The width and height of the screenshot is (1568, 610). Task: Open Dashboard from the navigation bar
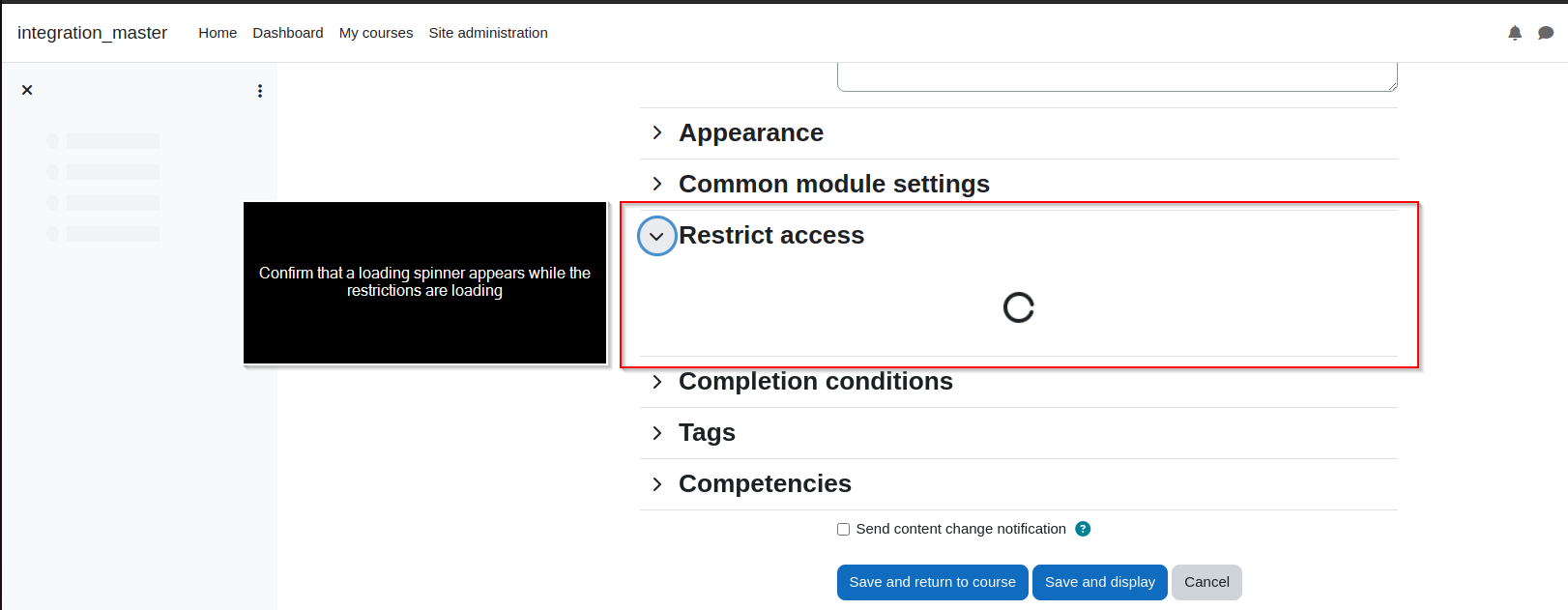(x=288, y=33)
